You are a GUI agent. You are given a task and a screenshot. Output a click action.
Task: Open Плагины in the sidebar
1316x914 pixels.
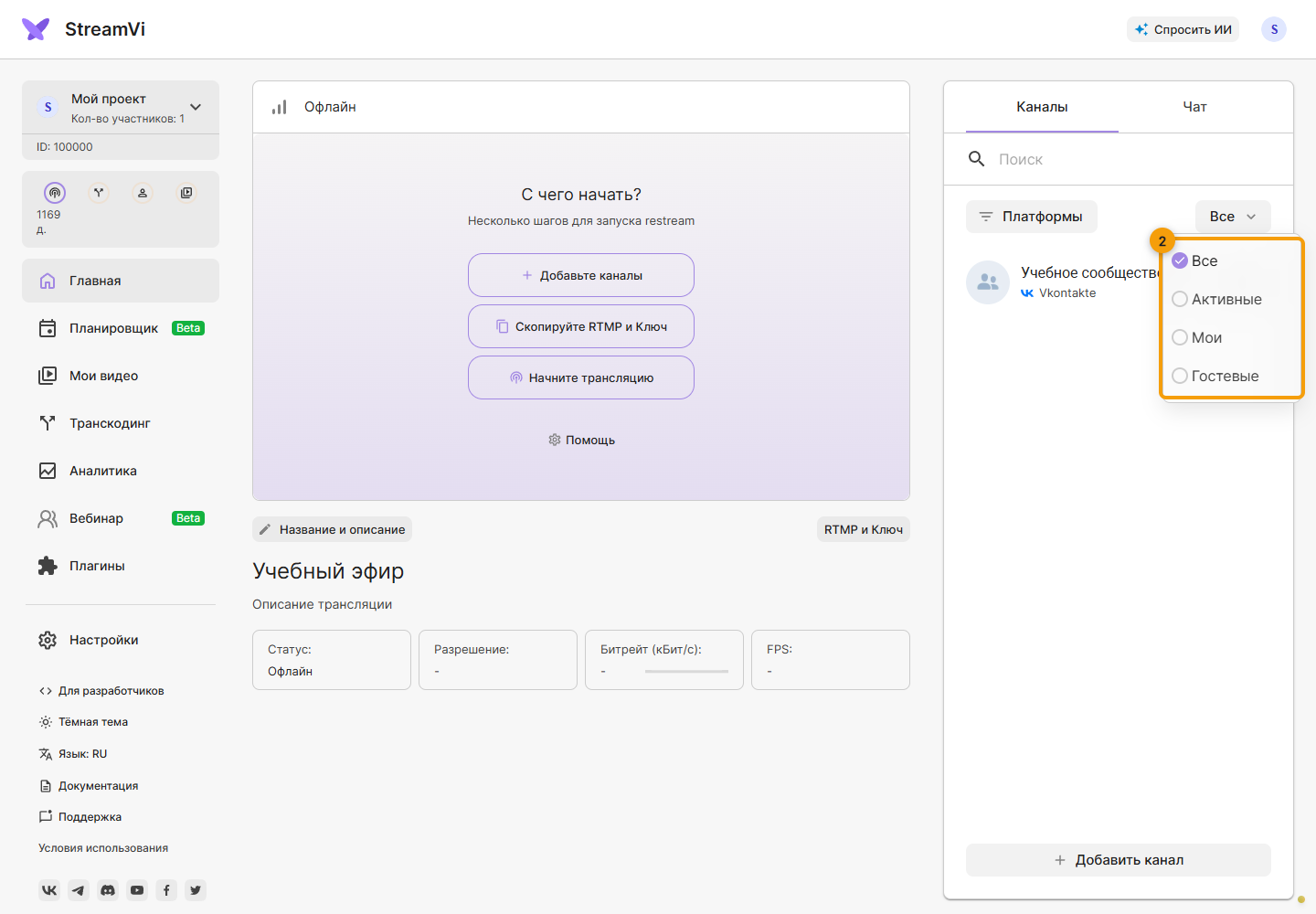pos(121,566)
